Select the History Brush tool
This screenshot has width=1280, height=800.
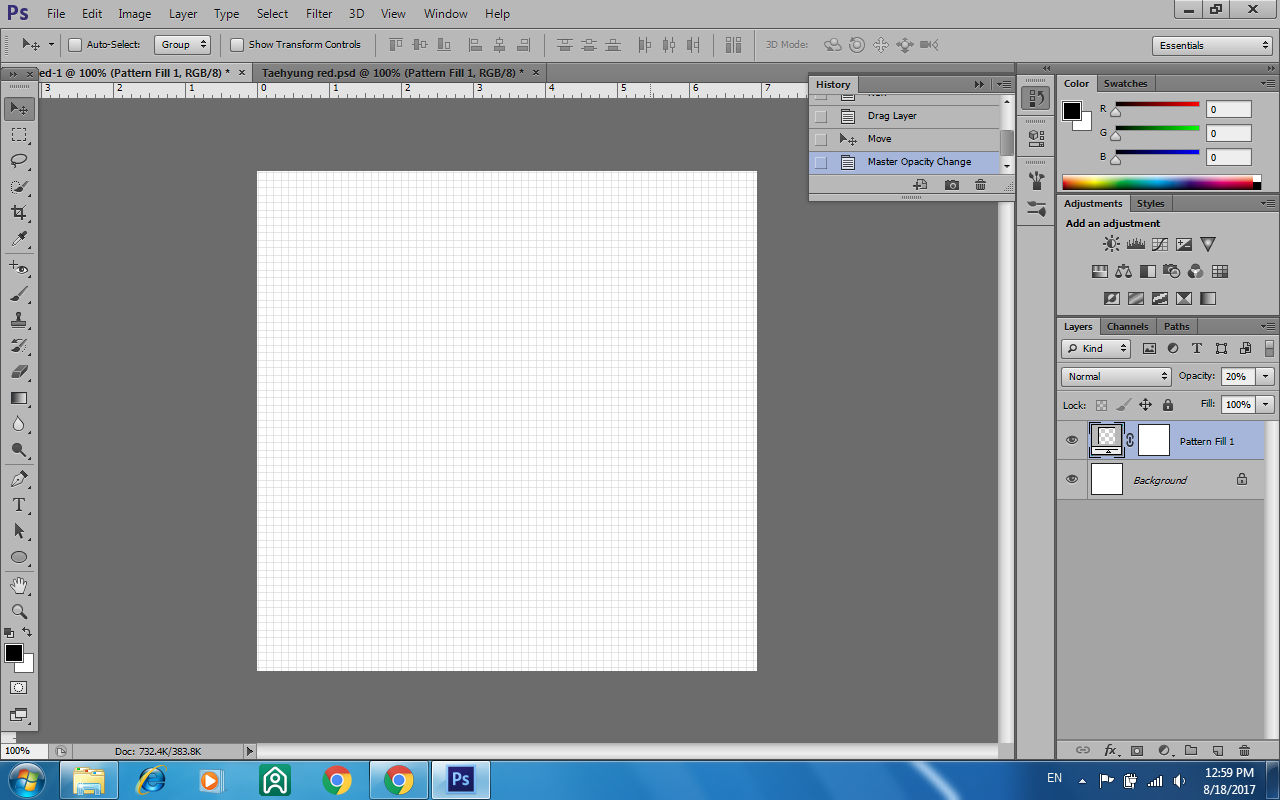(19, 346)
